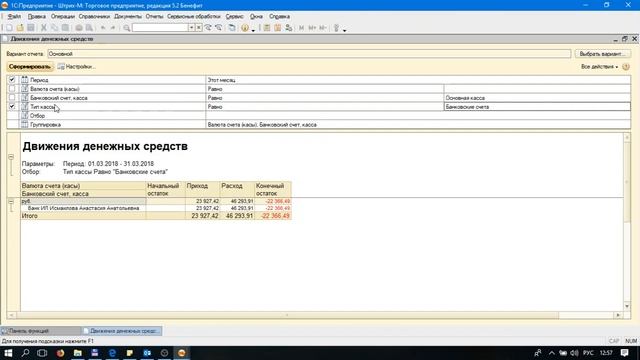Image resolution: width=640 pixels, height=360 pixels.
Task: Open the Справочники menu
Action: point(94,16)
